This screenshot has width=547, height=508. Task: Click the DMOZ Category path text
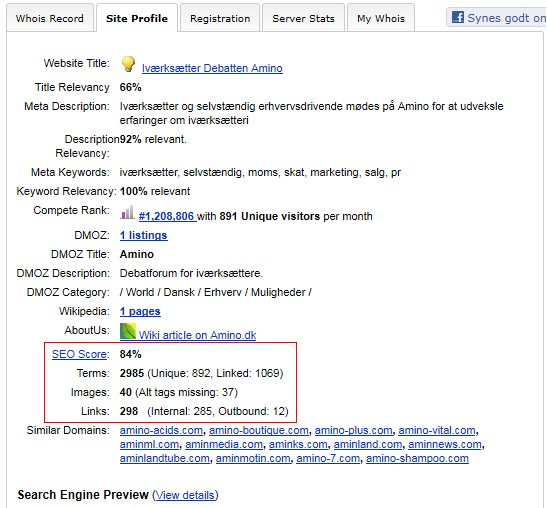pyautogui.click(x=216, y=292)
